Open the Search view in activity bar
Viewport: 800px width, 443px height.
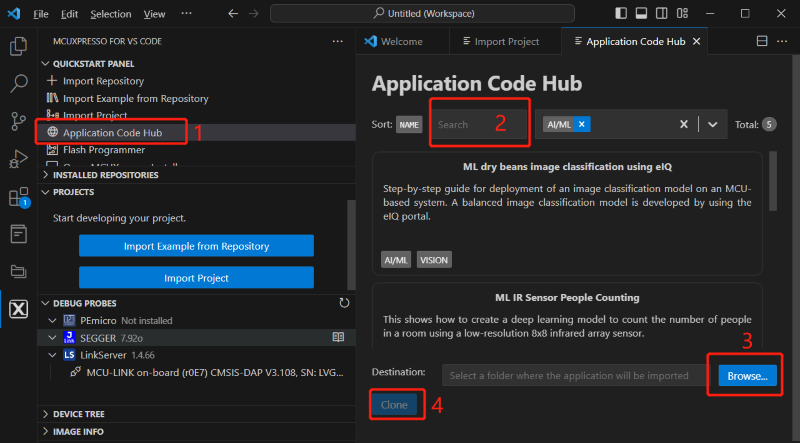[18, 84]
